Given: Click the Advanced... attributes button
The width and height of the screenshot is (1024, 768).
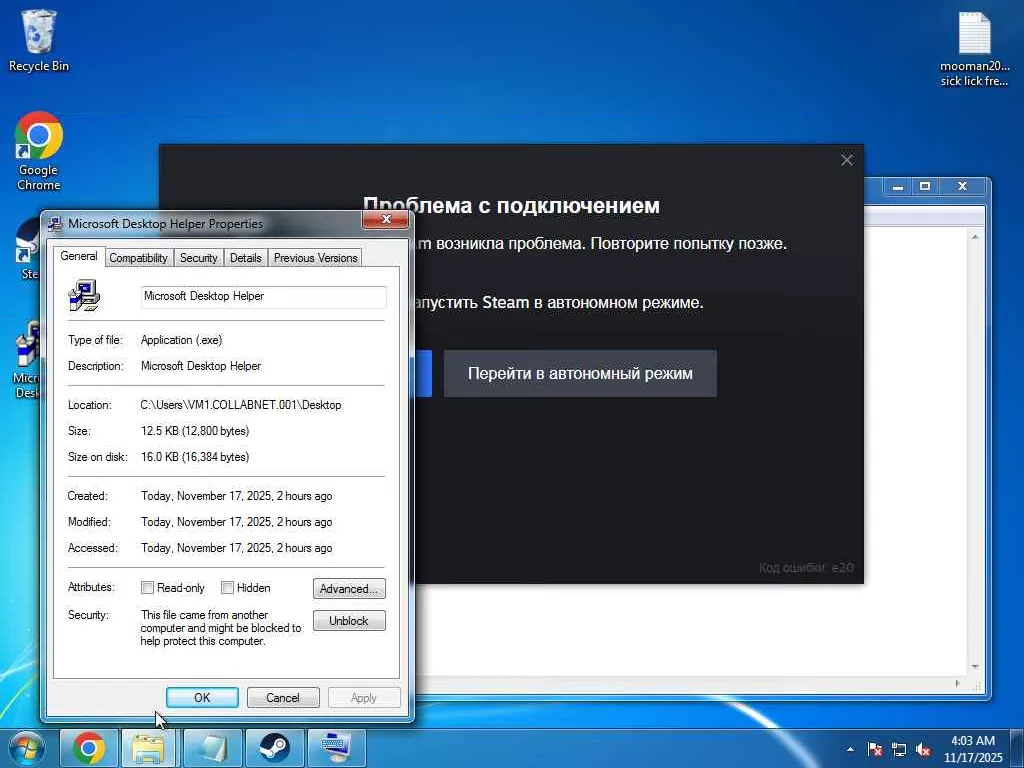Looking at the screenshot, I should (349, 588).
